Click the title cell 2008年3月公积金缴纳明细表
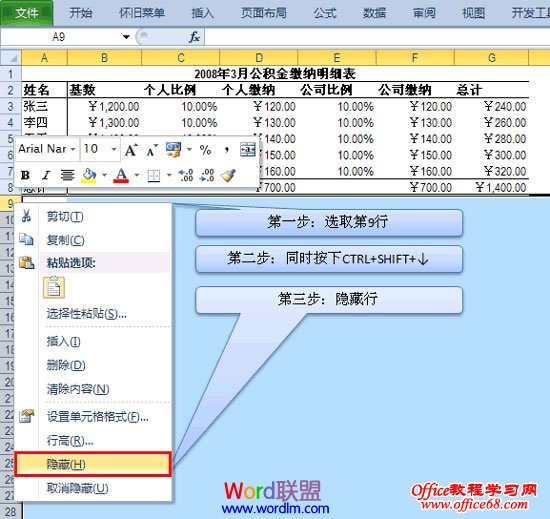The height and width of the screenshot is (519, 550). (x=275, y=74)
